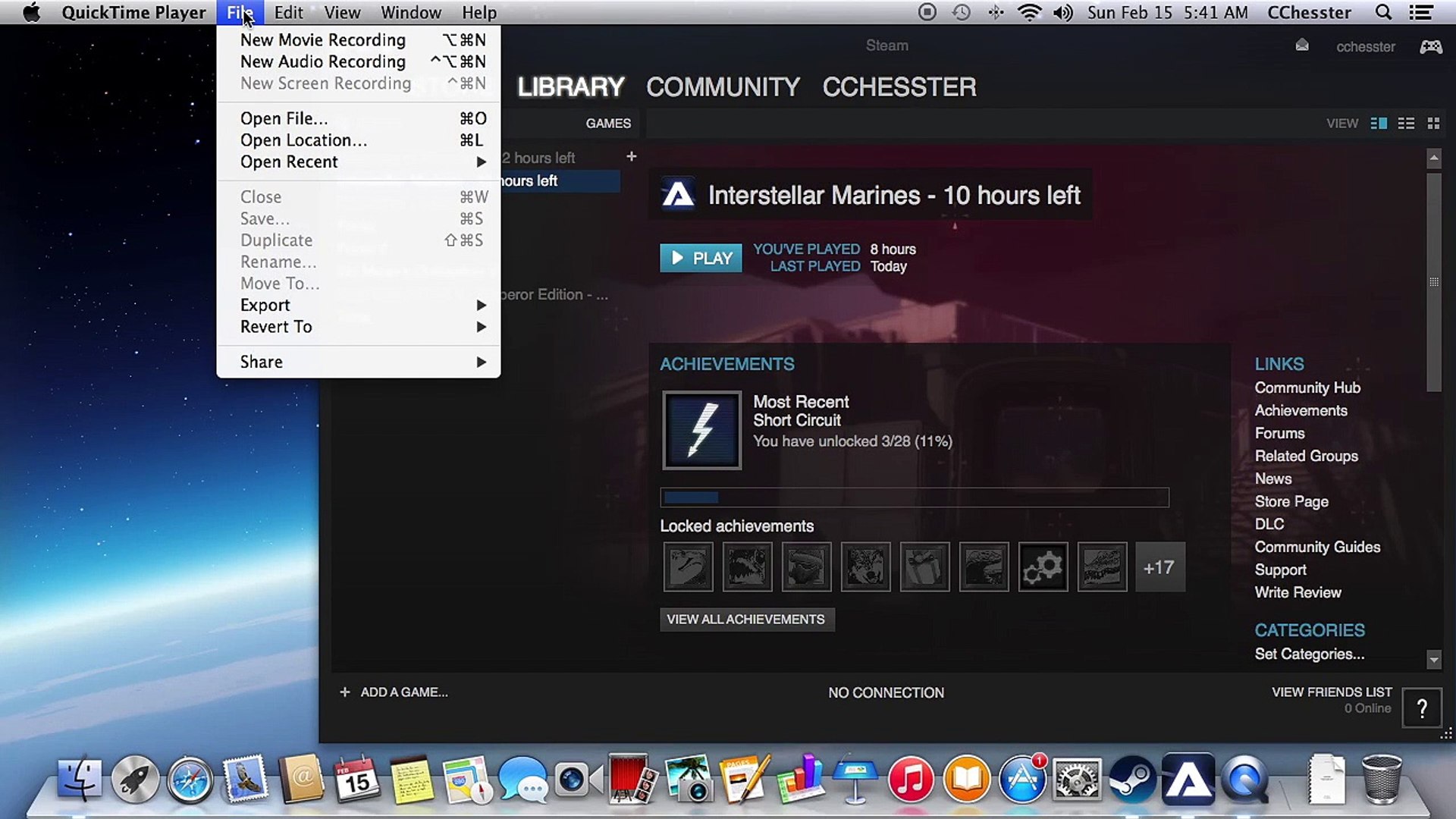This screenshot has width=1456, height=819.
Task: Open QuickTime Player Dock icon
Action: click(x=1245, y=779)
